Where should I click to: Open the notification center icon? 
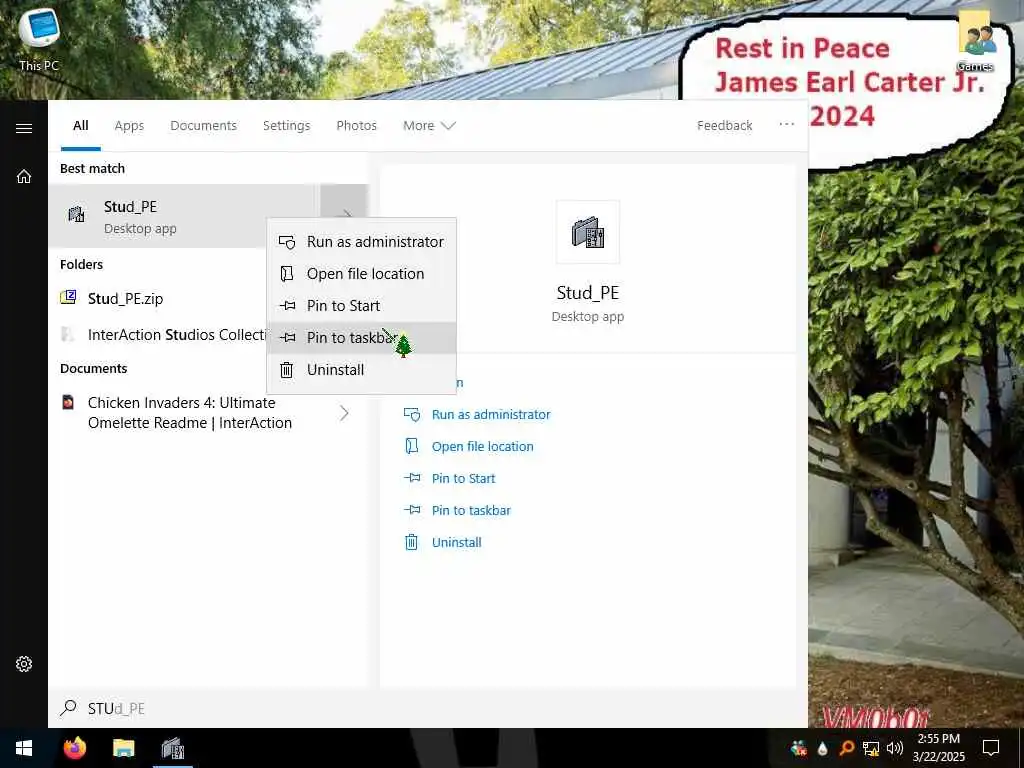991,748
